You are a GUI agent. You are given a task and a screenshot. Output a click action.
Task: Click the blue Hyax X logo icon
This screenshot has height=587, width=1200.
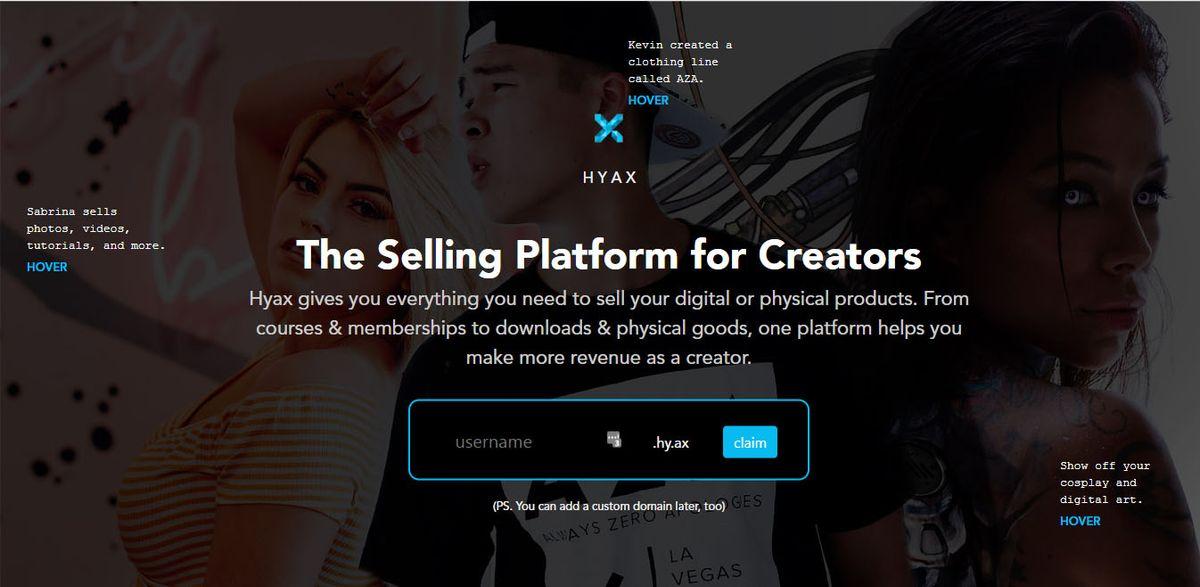click(608, 128)
